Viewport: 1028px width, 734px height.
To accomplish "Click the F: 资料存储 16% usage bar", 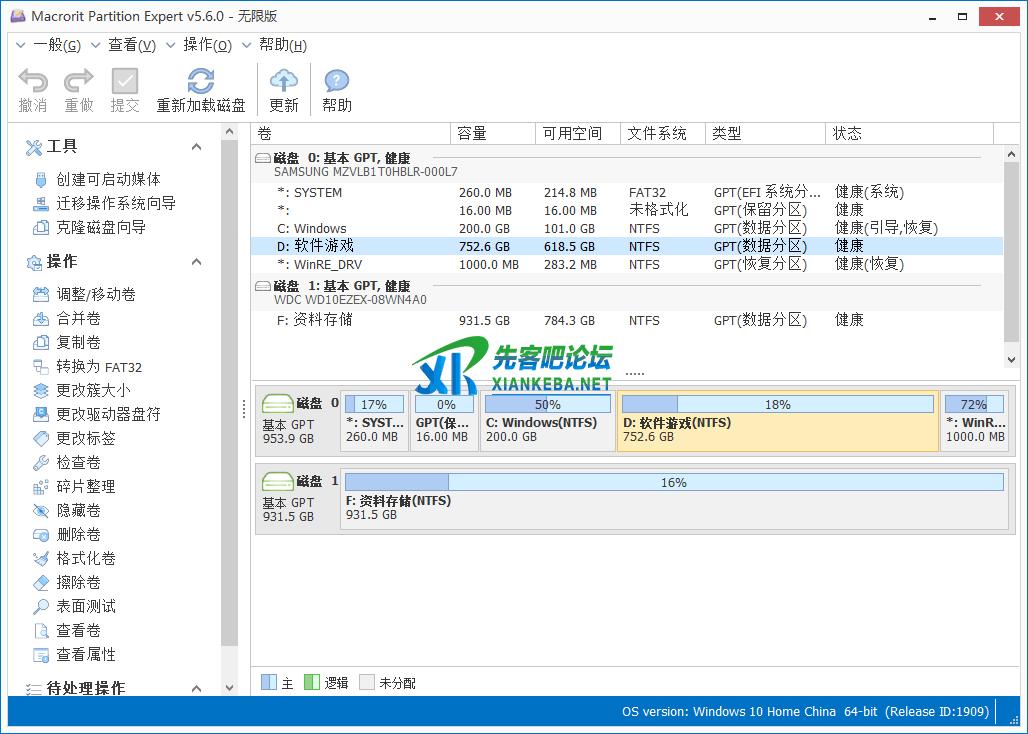I will coord(673,482).
